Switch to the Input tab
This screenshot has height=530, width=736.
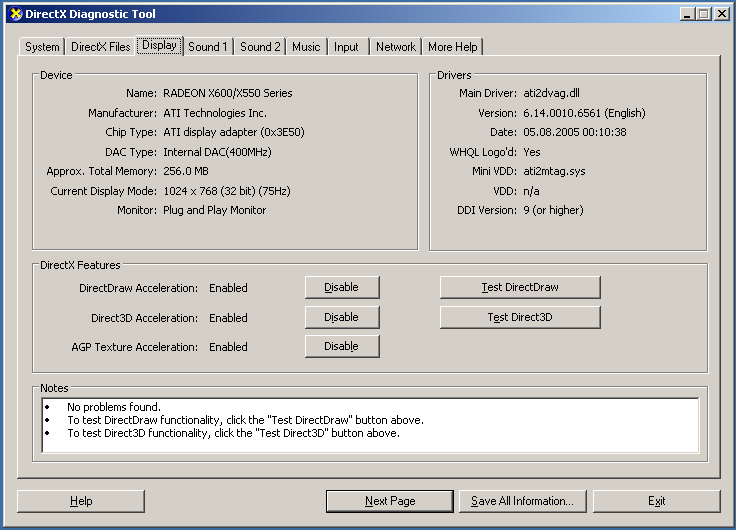click(346, 47)
